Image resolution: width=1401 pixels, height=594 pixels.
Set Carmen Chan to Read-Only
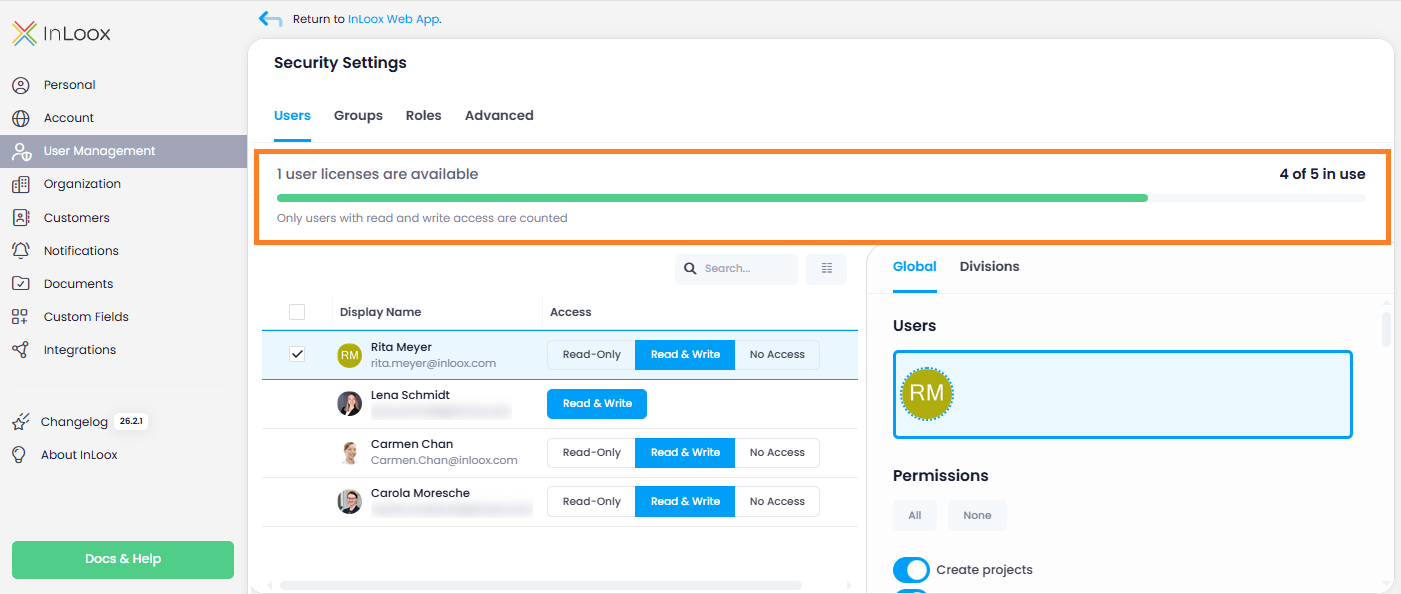(591, 453)
